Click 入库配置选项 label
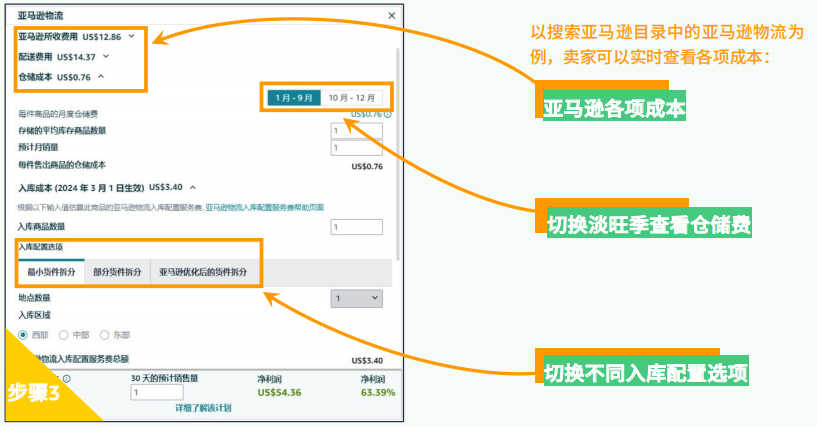Viewport: 817px width, 427px height. [41, 247]
